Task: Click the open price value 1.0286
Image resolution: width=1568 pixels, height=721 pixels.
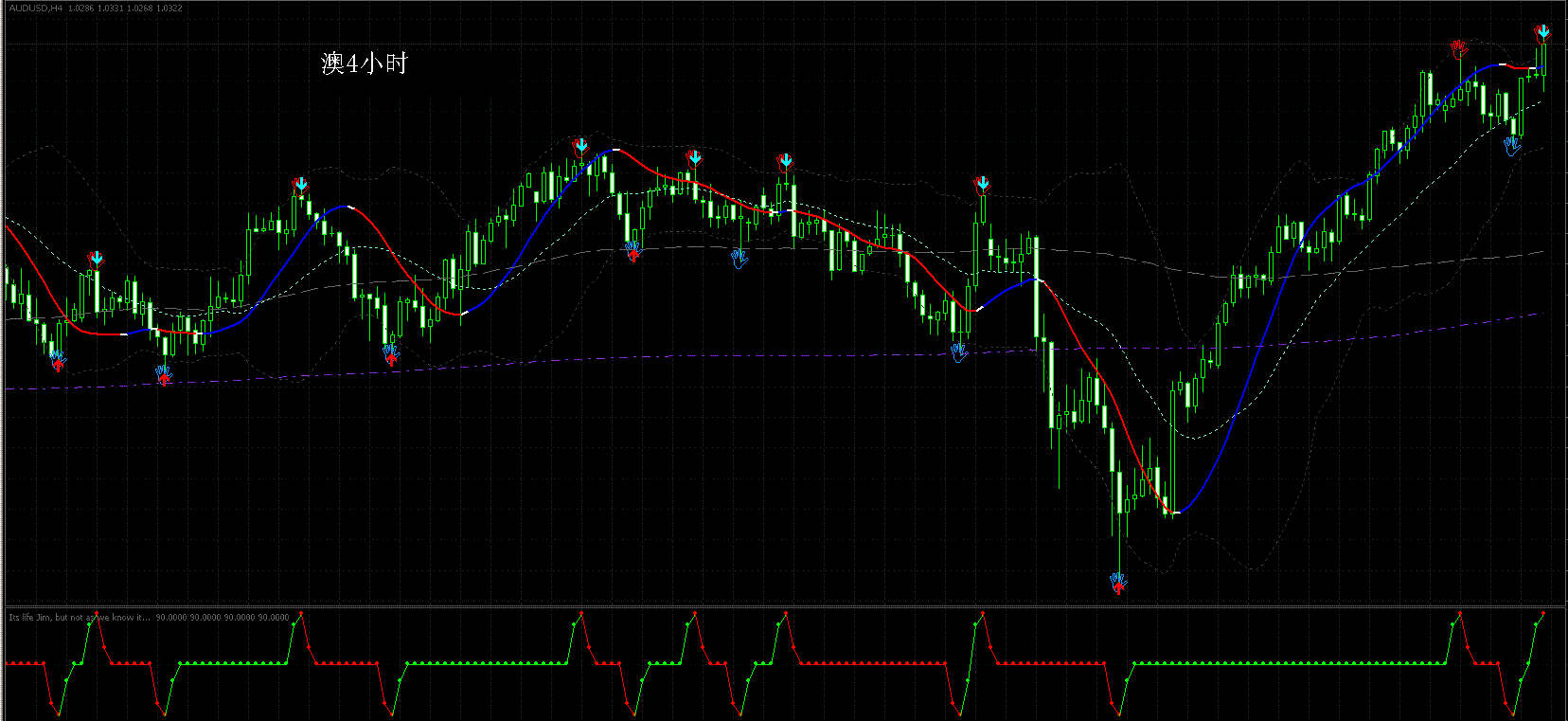Action: pyautogui.click(x=82, y=9)
